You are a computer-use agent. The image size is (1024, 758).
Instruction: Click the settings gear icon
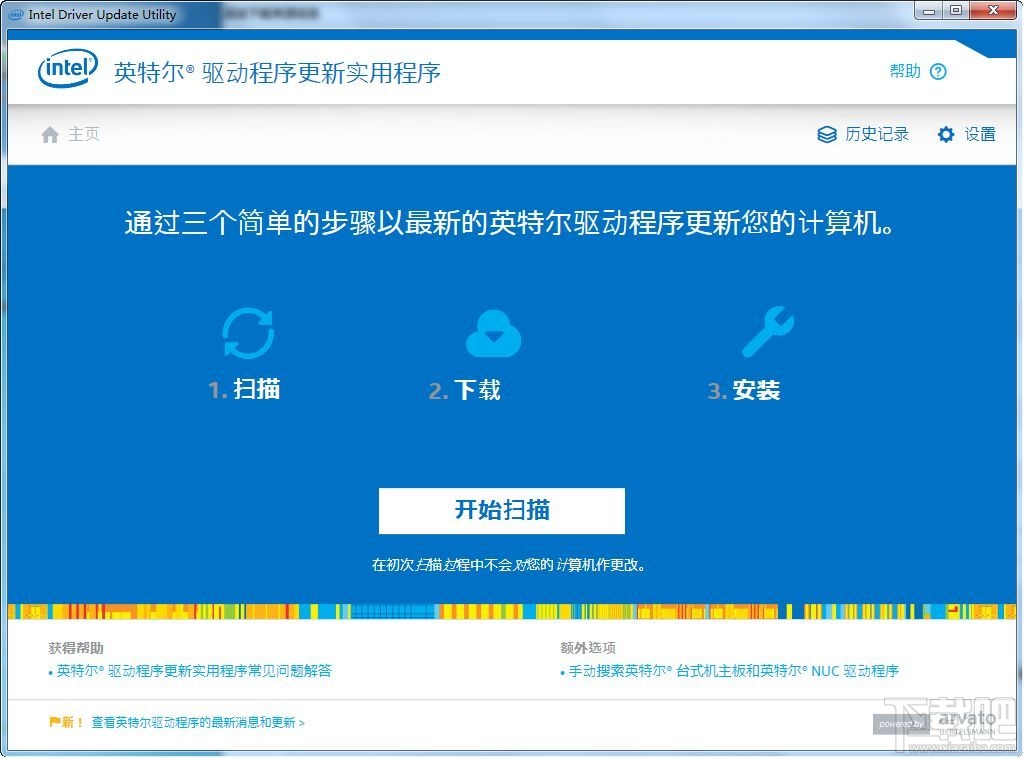pyautogui.click(x=946, y=134)
